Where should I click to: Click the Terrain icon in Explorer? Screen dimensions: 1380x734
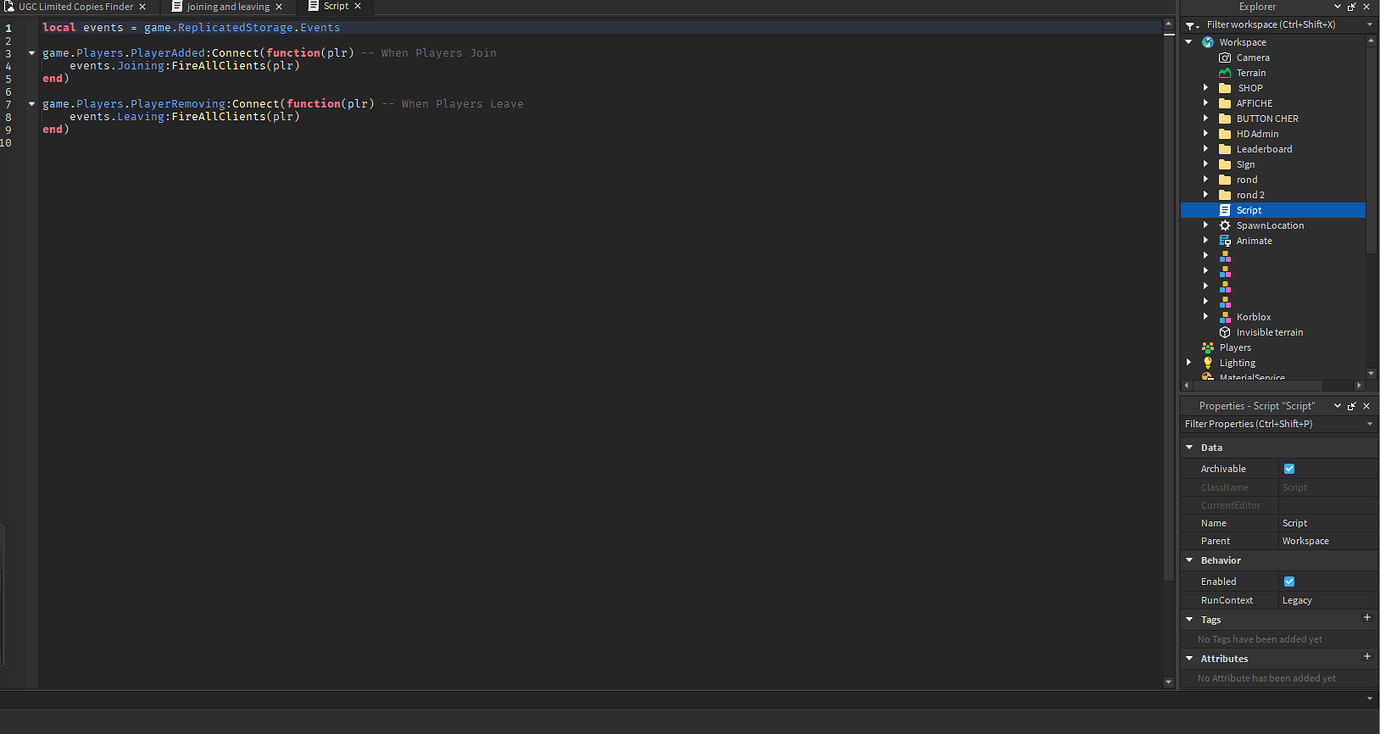[x=1225, y=72]
